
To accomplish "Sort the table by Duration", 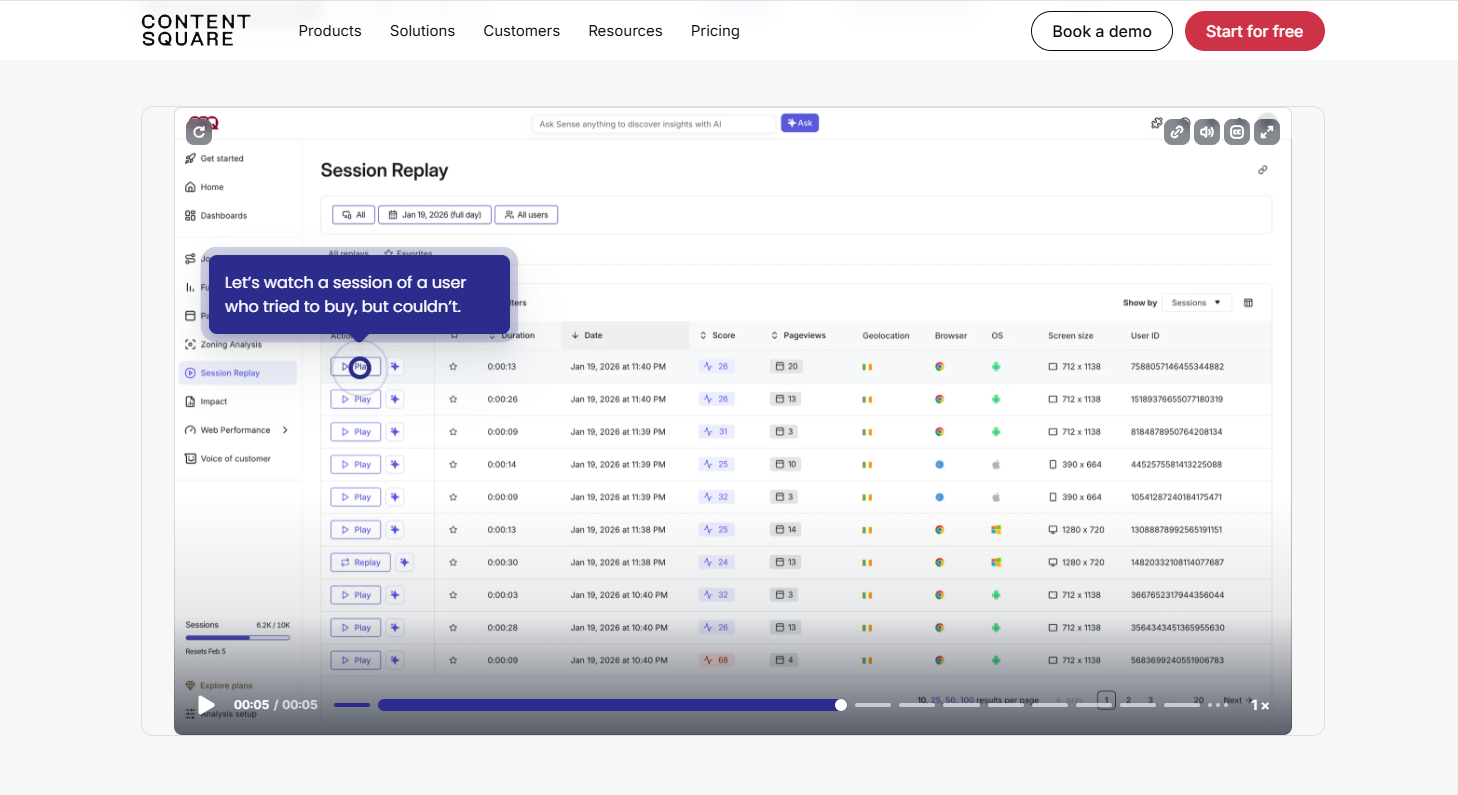I will [511, 335].
